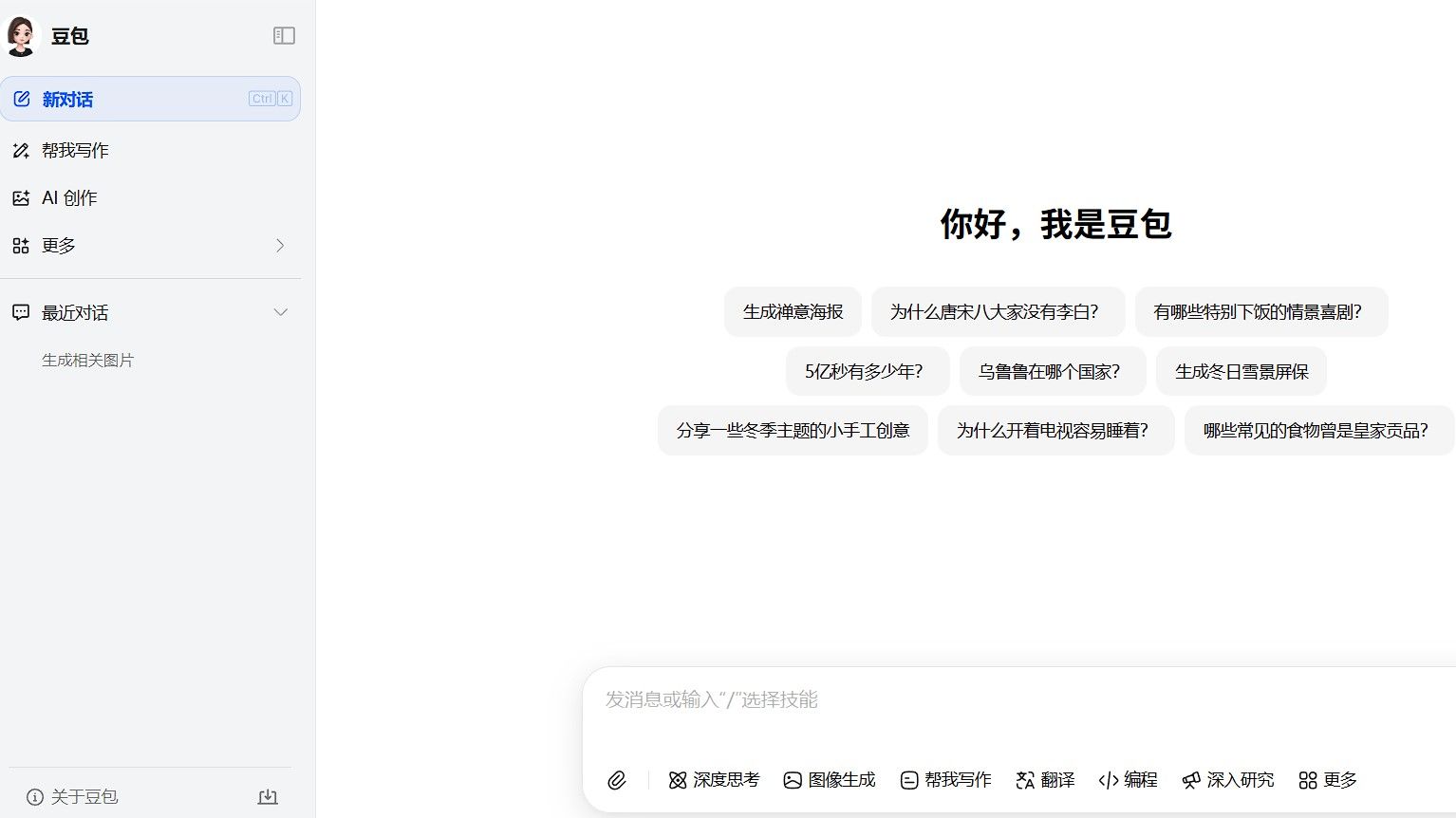The height and width of the screenshot is (818, 1456).
Task: Select 分享一些冬季主题的小手工创意 suggestion
Action: pos(793,430)
